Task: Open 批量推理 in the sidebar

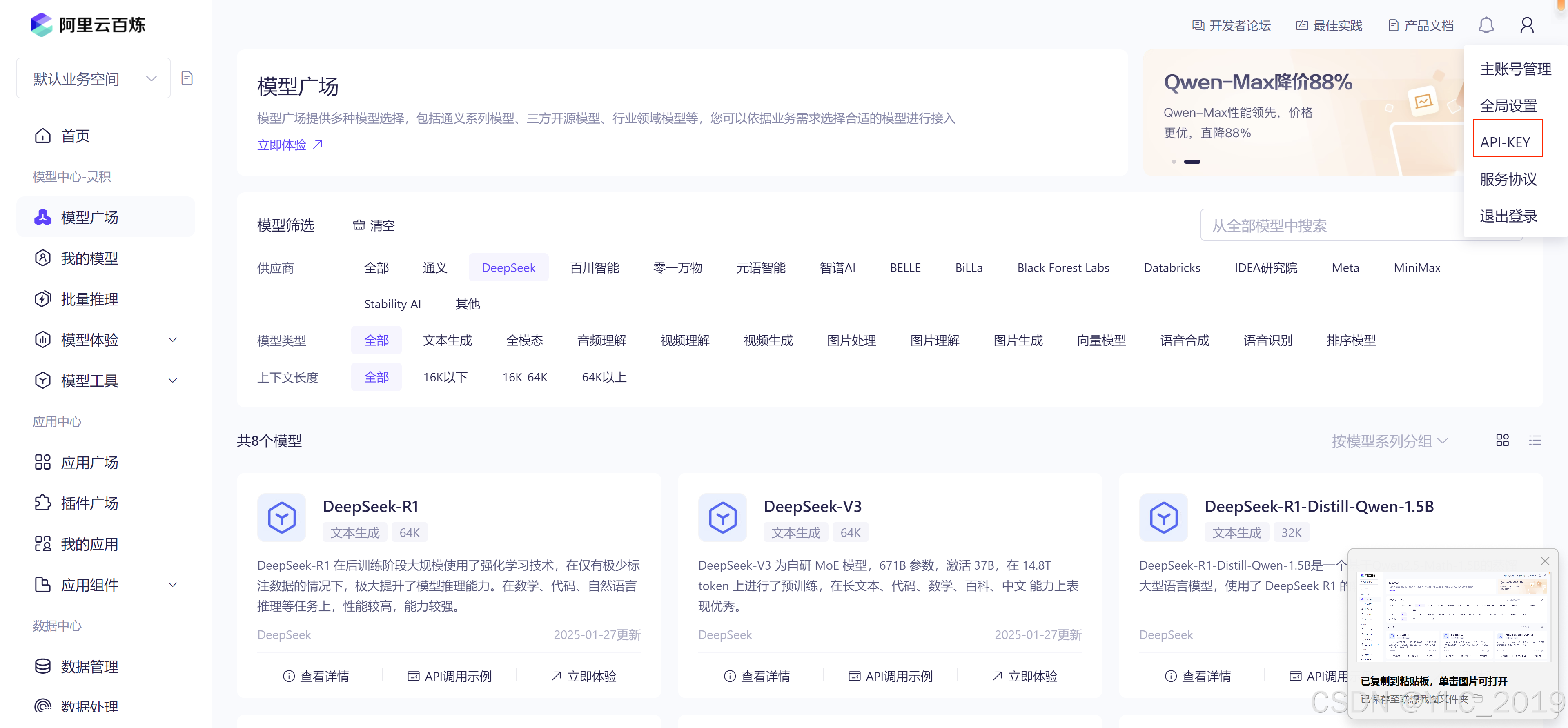Action: click(x=89, y=299)
